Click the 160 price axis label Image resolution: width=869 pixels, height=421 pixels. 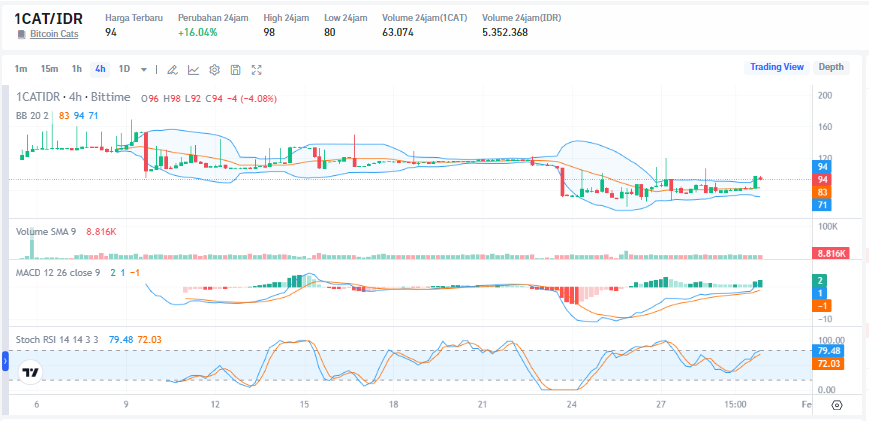point(825,127)
